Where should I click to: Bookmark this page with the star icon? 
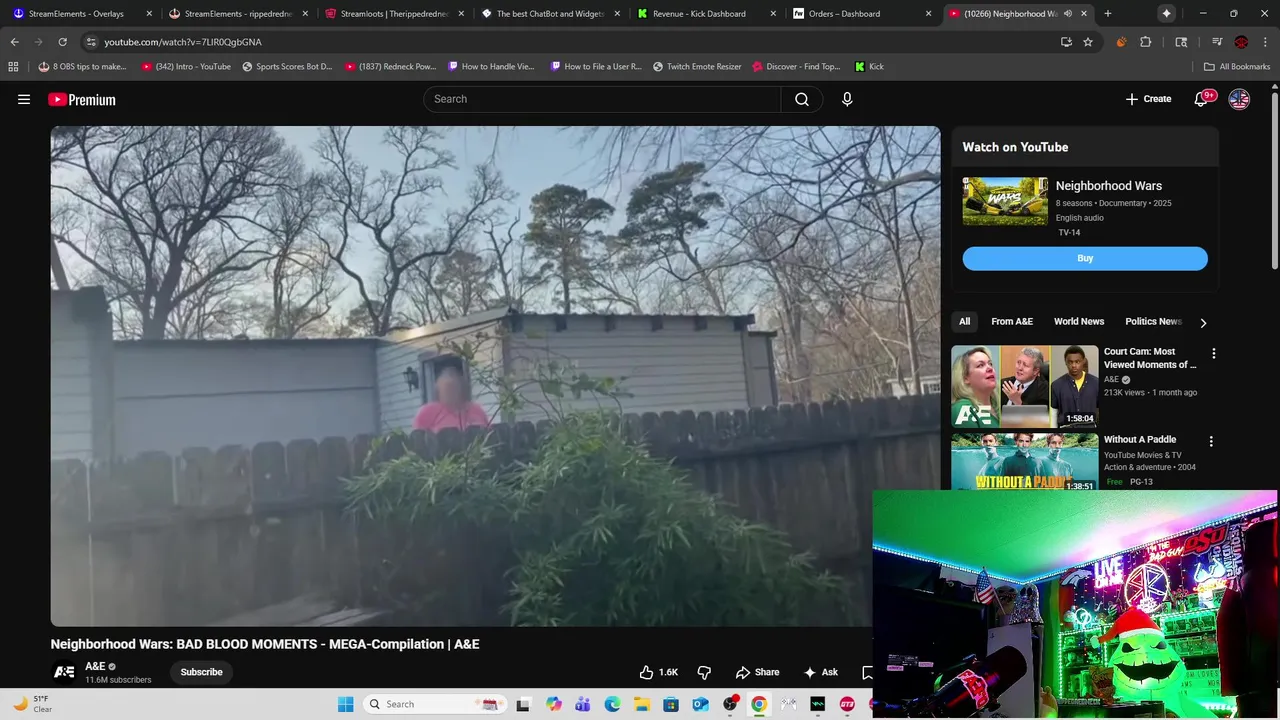1088,42
